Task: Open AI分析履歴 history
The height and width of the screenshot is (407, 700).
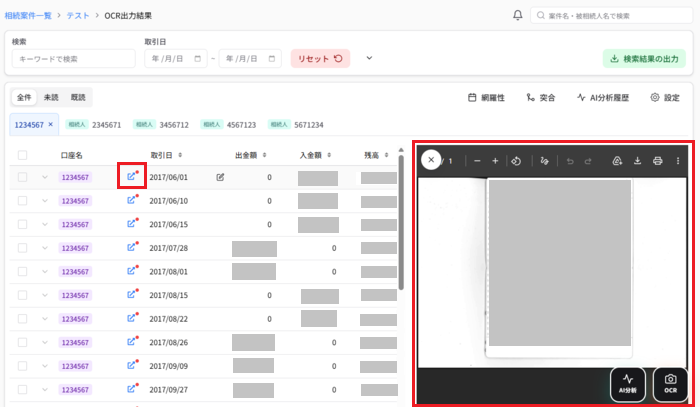Action: pos(603,97)
